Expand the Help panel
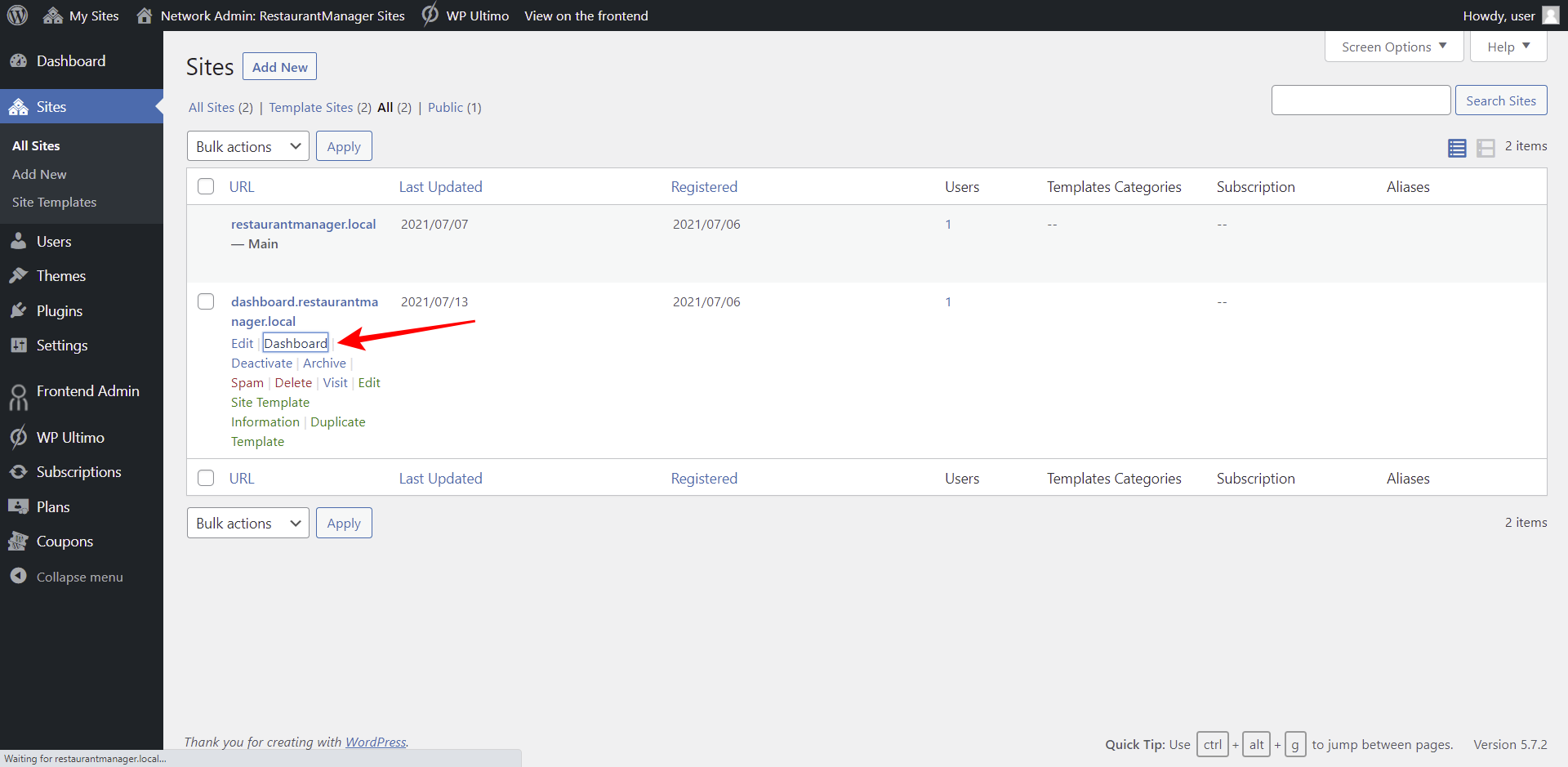This screenshot has height=767, width=1568. click(x=1507, y=47)
